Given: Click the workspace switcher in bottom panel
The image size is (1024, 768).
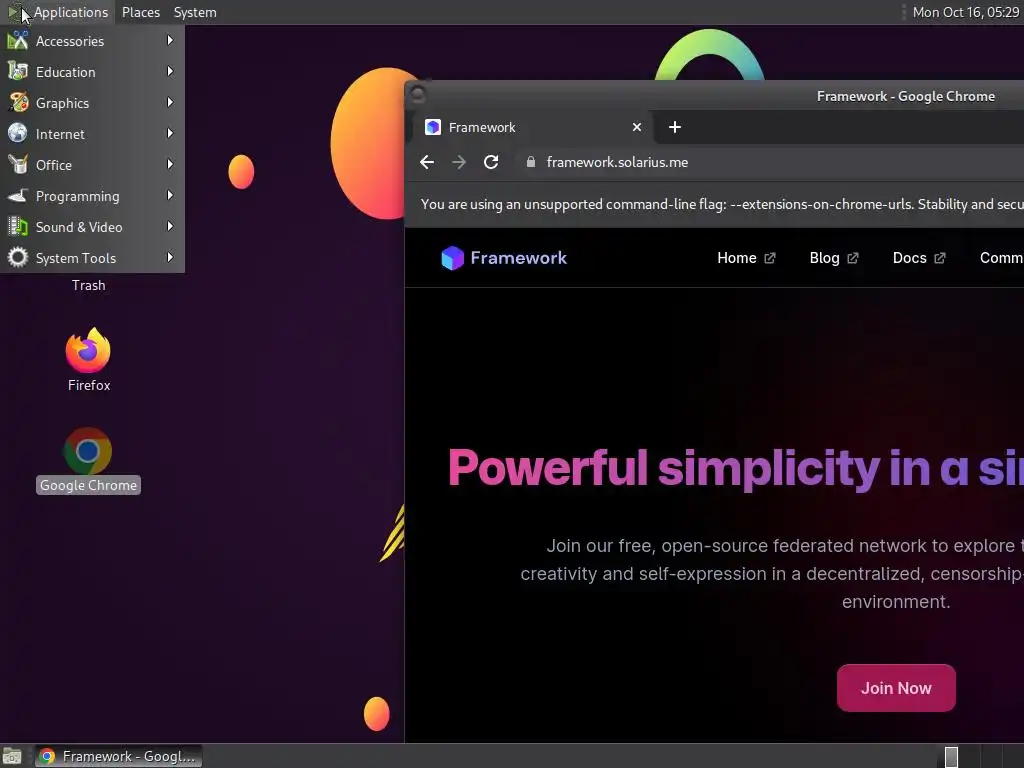Looking at the screenshot, I should point(952,757).
